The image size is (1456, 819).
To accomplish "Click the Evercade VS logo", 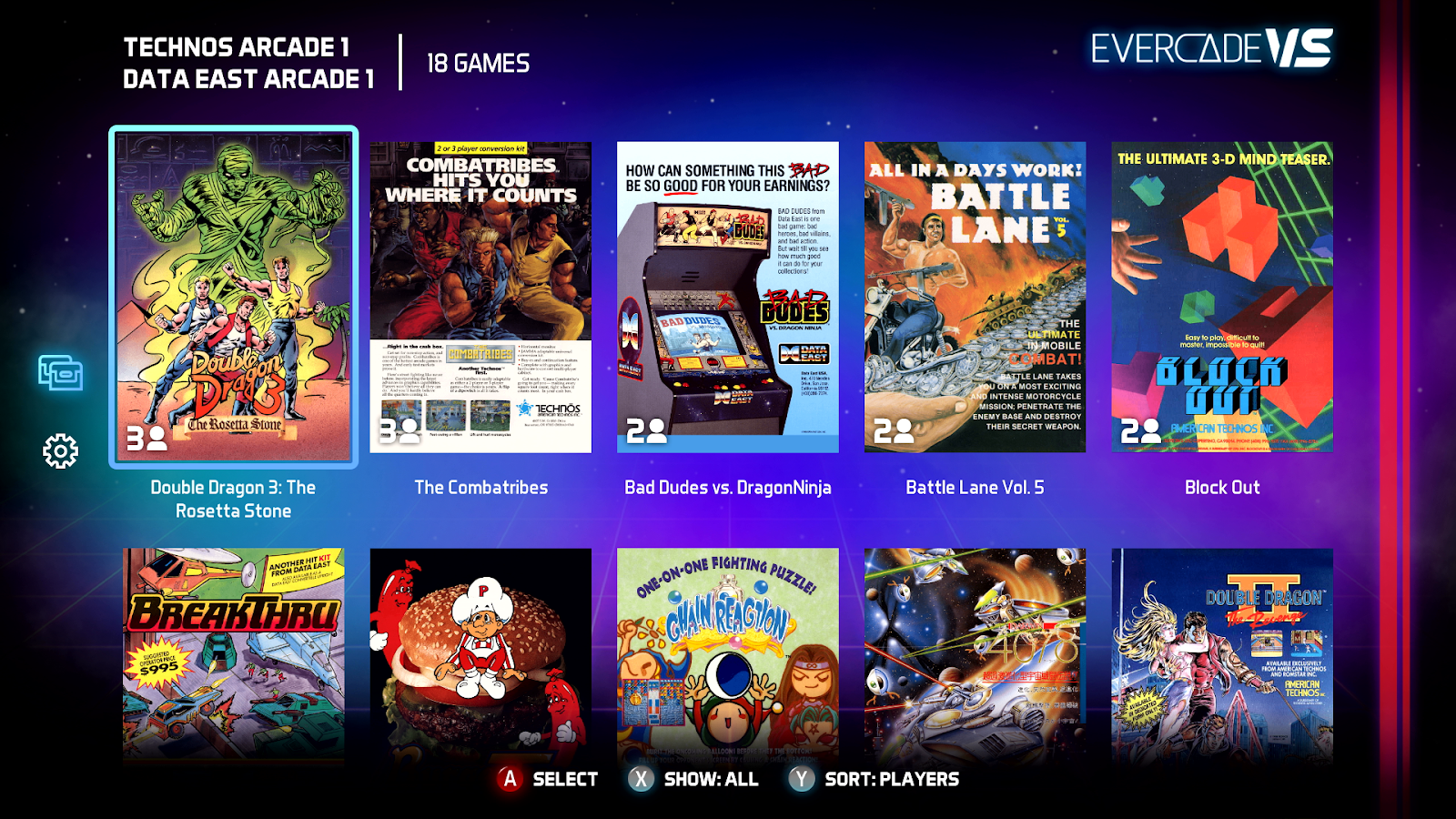I will pos(1212,48).
